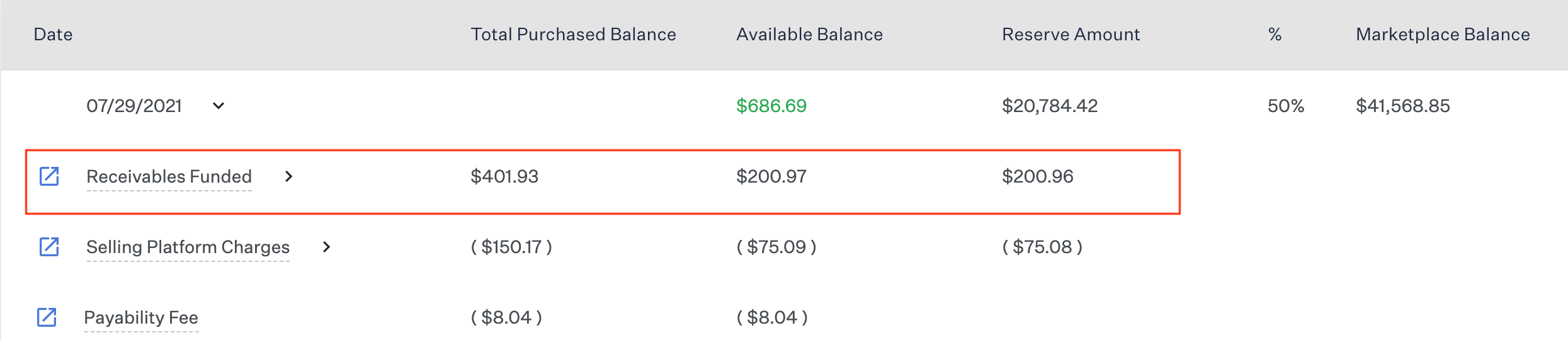1568x340 pixels.
Task: Select the Available Balance column header
Action: [x=809, y=34]
